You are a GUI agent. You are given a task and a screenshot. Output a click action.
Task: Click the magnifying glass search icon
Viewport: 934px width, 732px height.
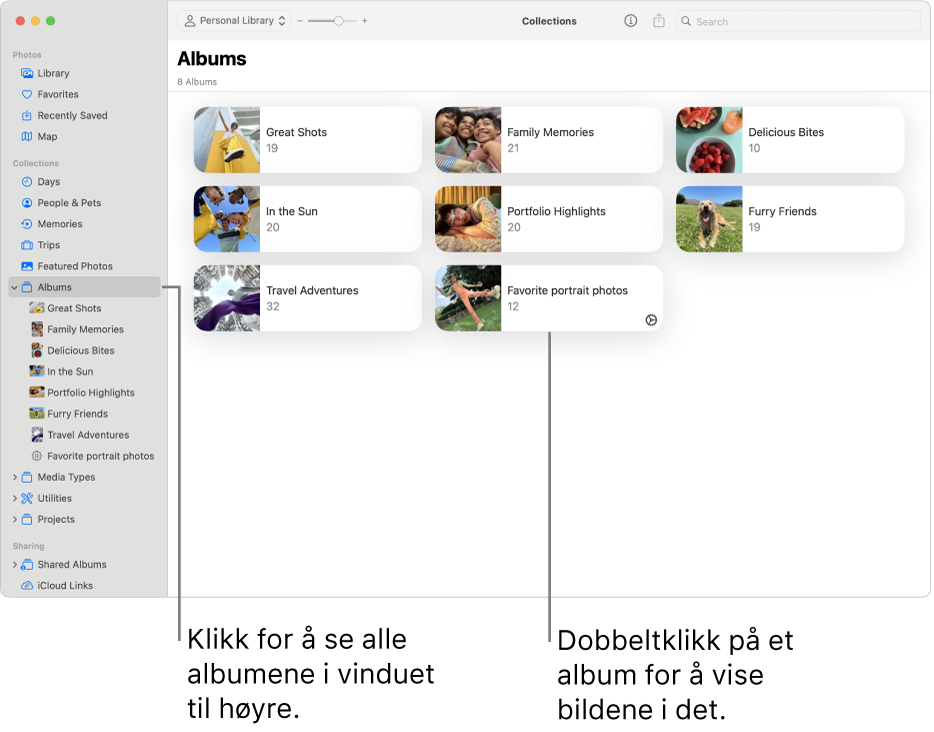click(x=686, y=21)
